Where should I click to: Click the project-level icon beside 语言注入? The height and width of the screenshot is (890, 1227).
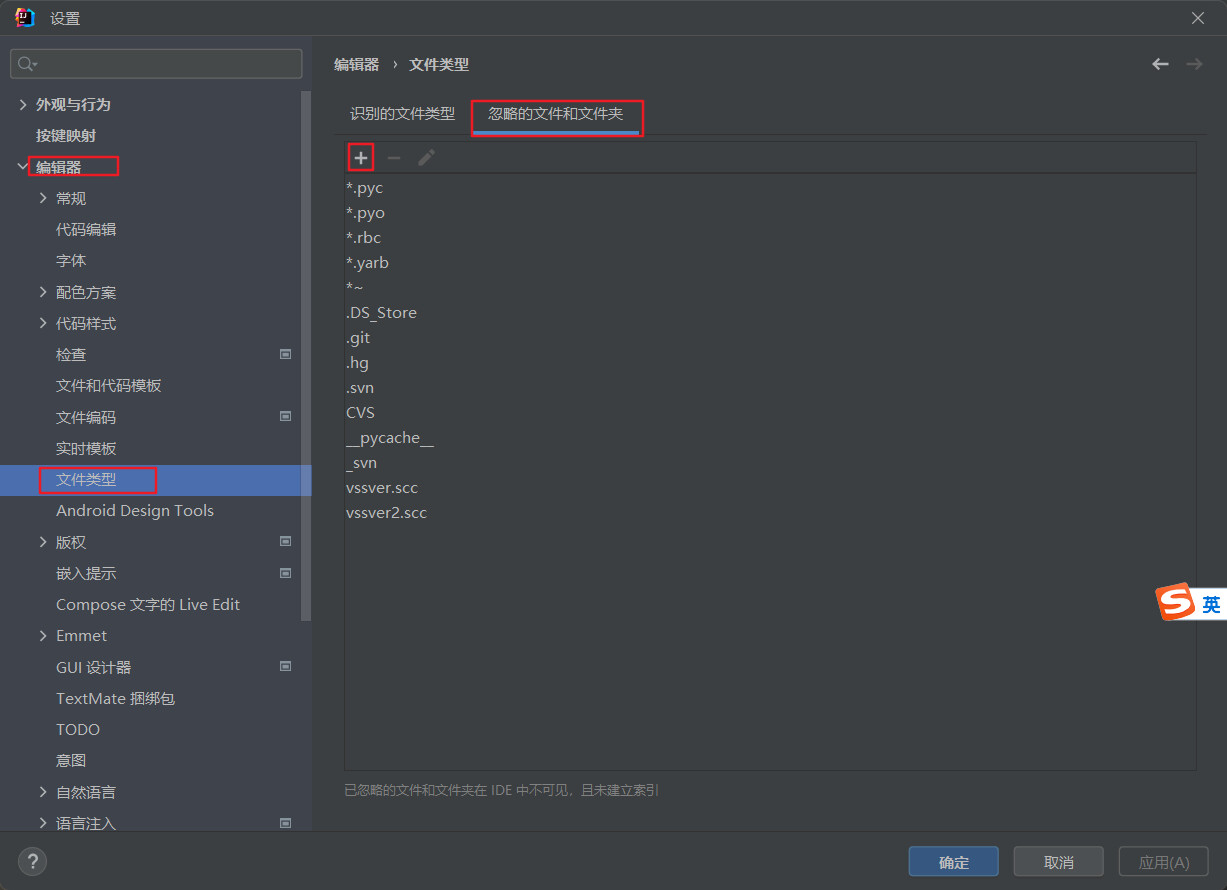285,823
